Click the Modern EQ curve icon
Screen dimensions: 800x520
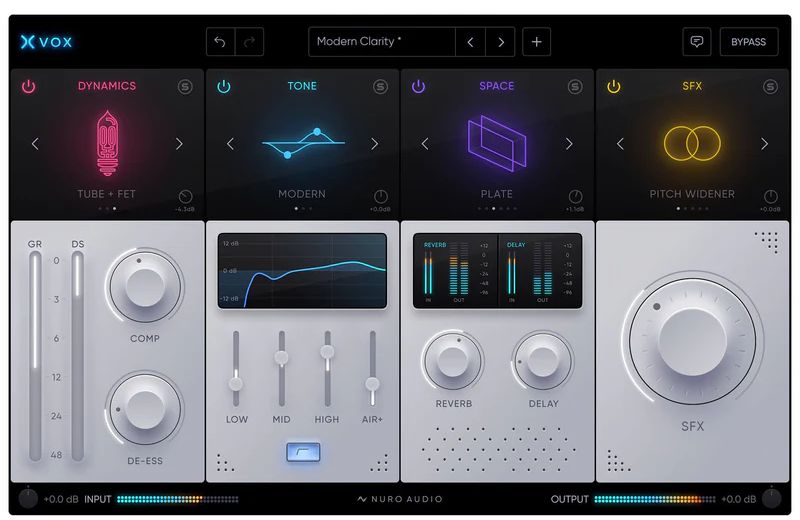303,143
